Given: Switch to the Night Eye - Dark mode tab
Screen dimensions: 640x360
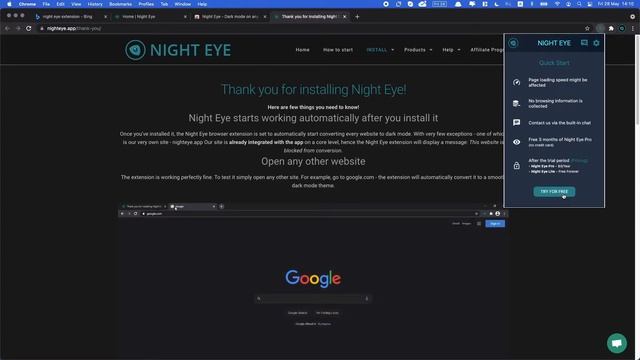Looking at the screenshot, I should (x=230, y=17).
